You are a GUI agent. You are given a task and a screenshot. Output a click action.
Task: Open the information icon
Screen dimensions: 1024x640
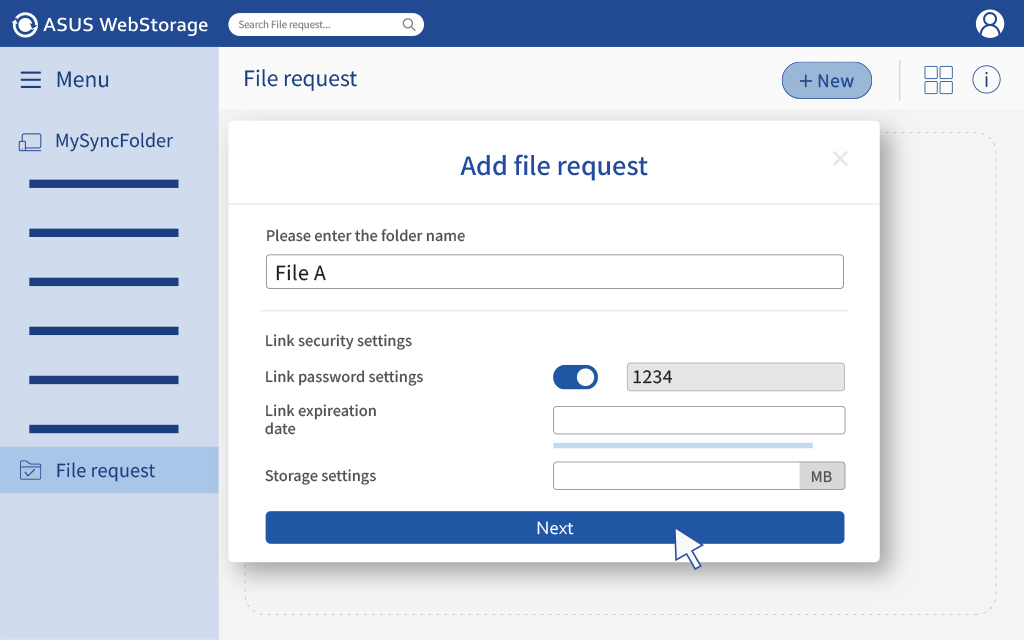coord(986,80)
